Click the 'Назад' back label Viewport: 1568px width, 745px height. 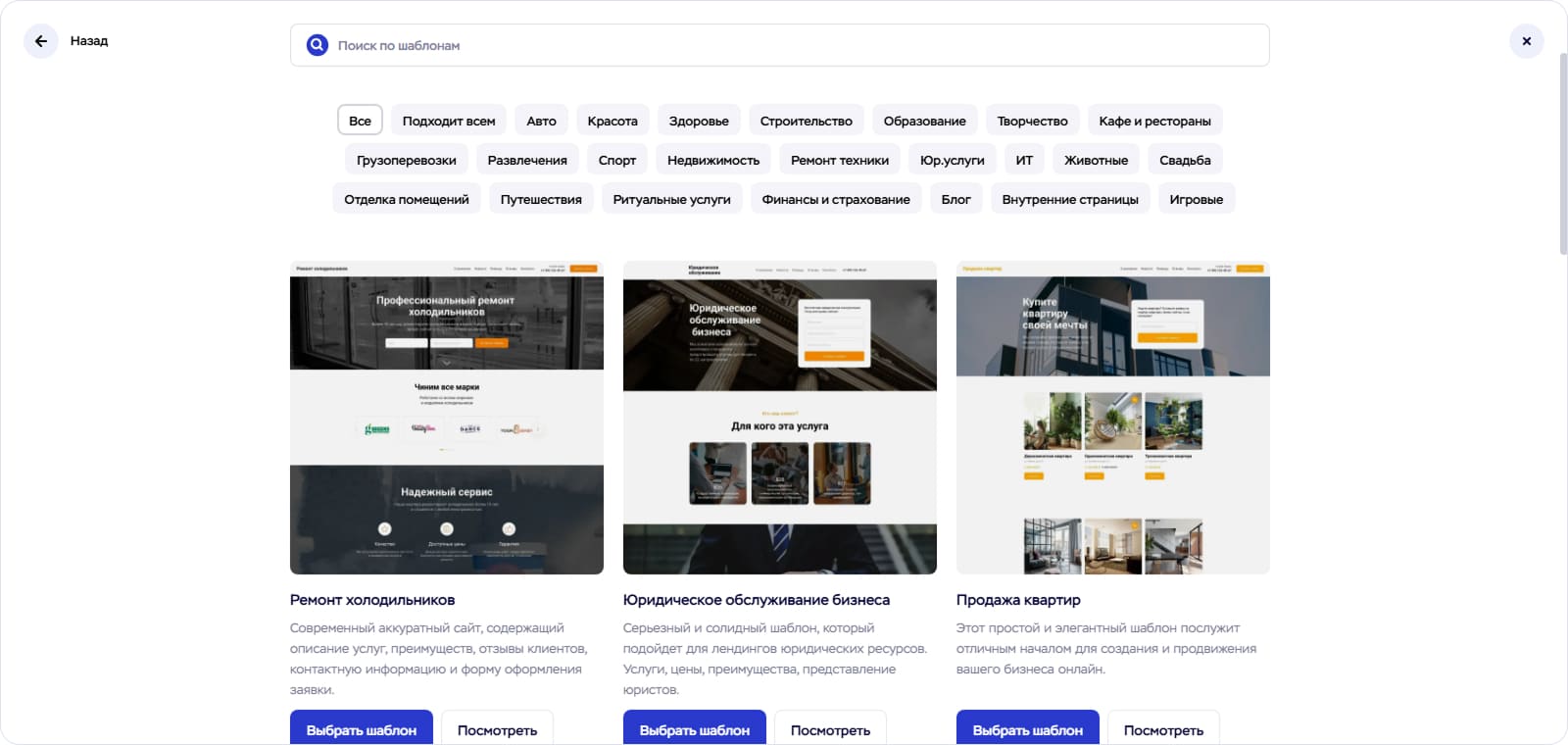point(89,41)
